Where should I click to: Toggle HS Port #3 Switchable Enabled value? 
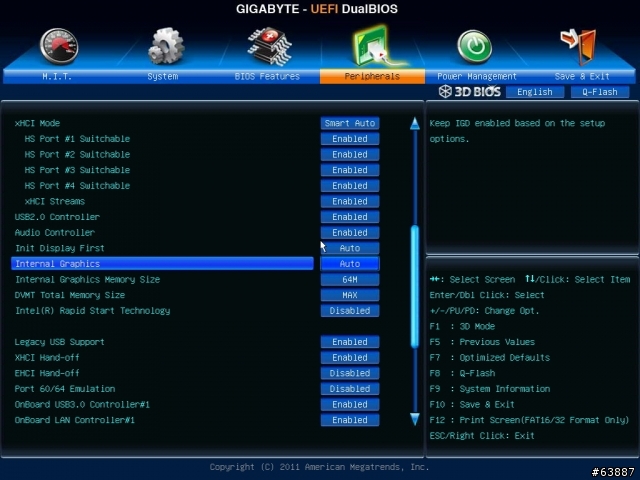click(350, 170)
